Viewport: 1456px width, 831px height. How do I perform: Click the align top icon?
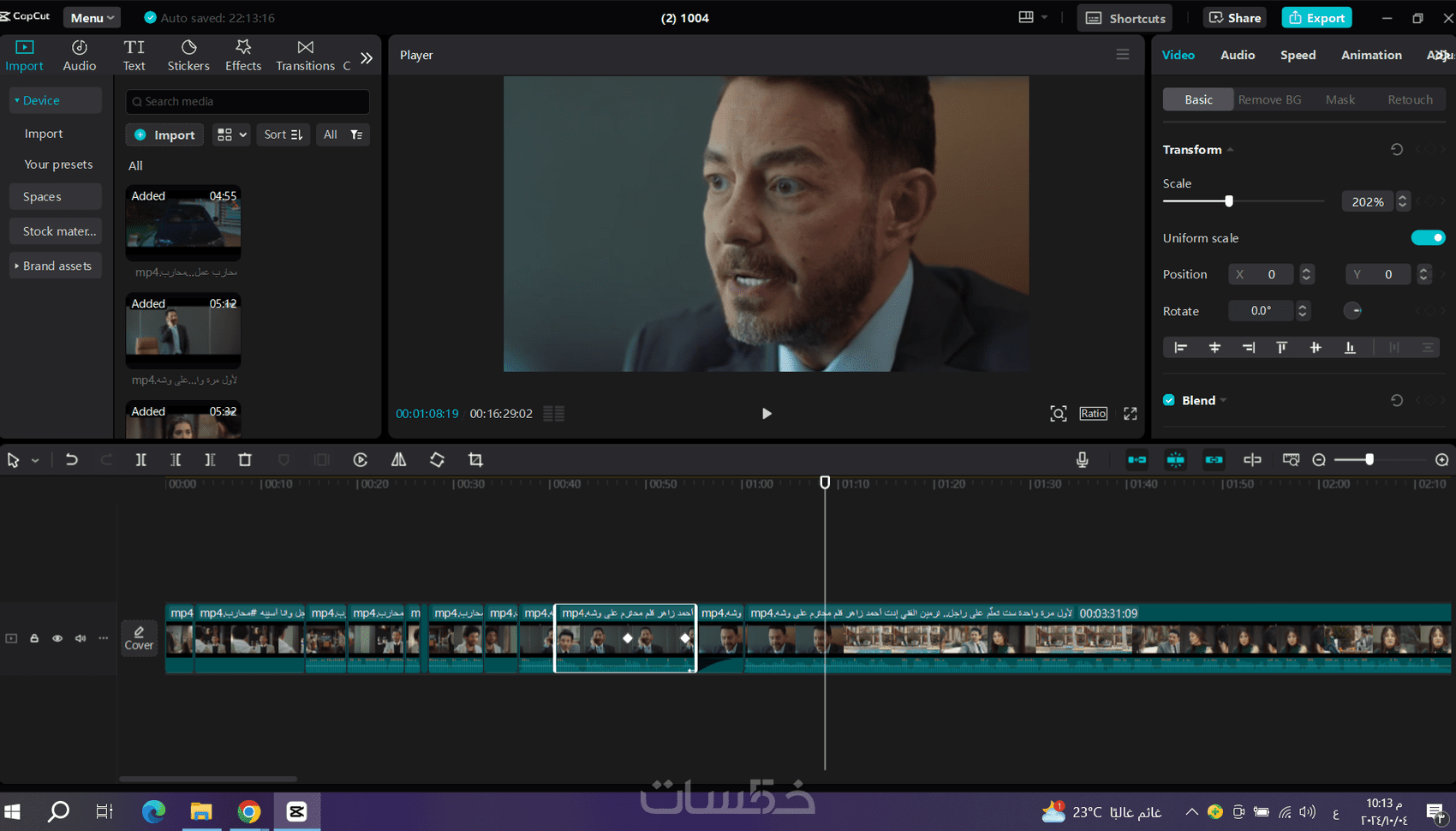1282,347
